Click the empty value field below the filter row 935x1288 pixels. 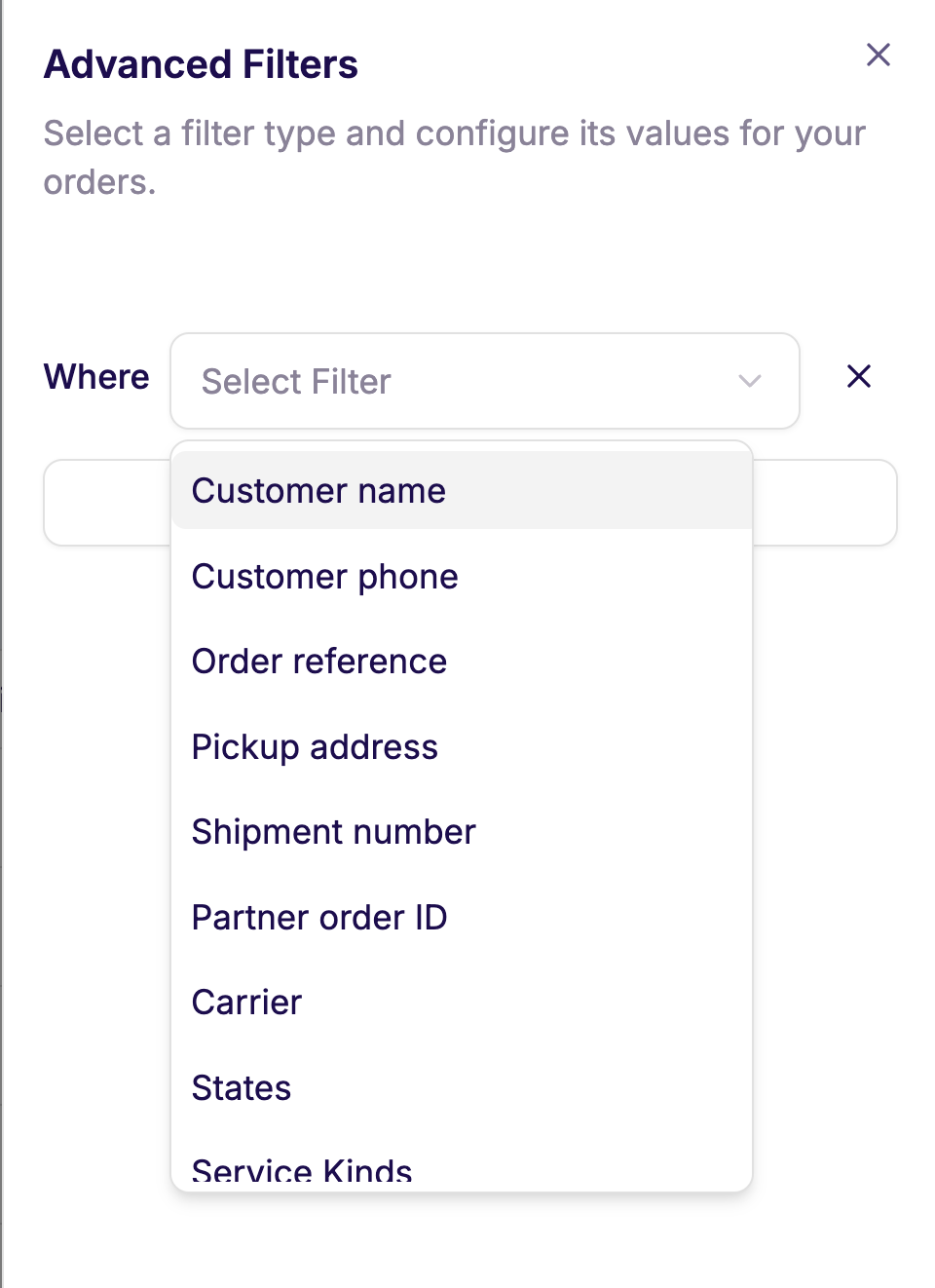(107, 503)
